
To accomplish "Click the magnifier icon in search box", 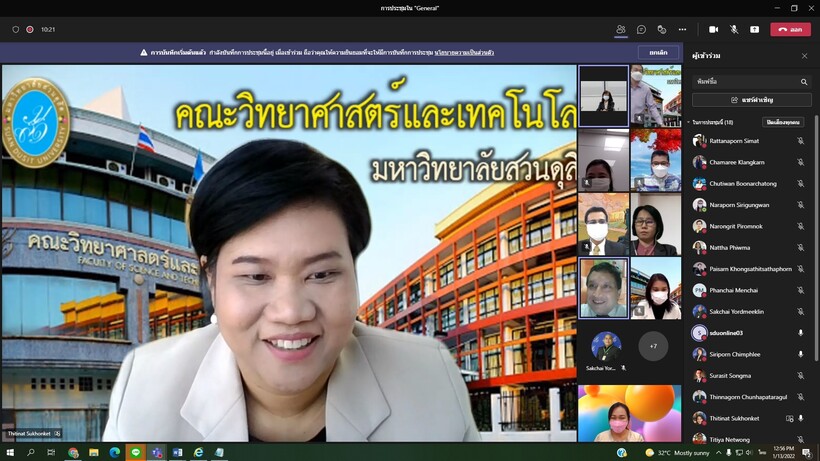I will point(804,82).
